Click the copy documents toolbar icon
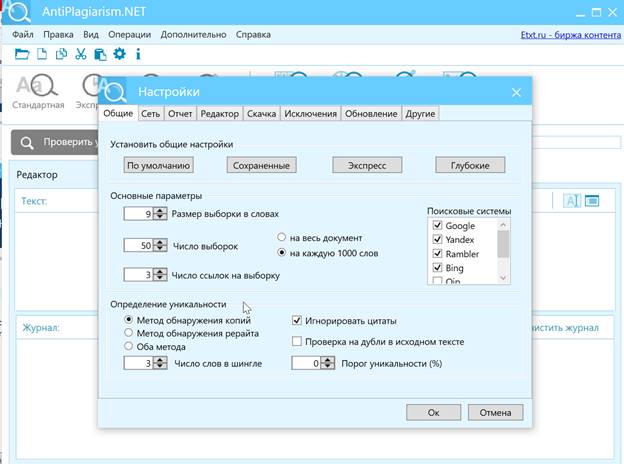The width and height of the screenshot is (624, 464). 61,54
